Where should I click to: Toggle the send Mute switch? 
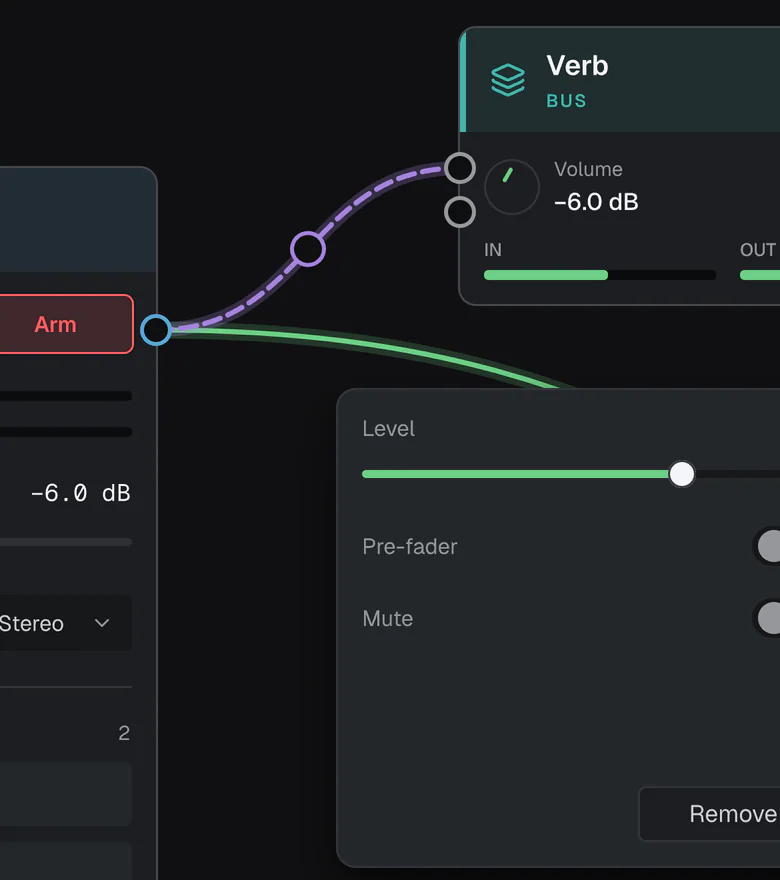(767, 618)
